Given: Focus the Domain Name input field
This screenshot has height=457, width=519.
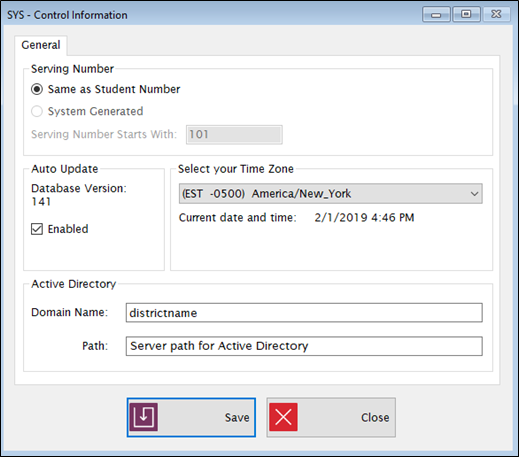Looking at the screenshot, I should tap(304, 313).
